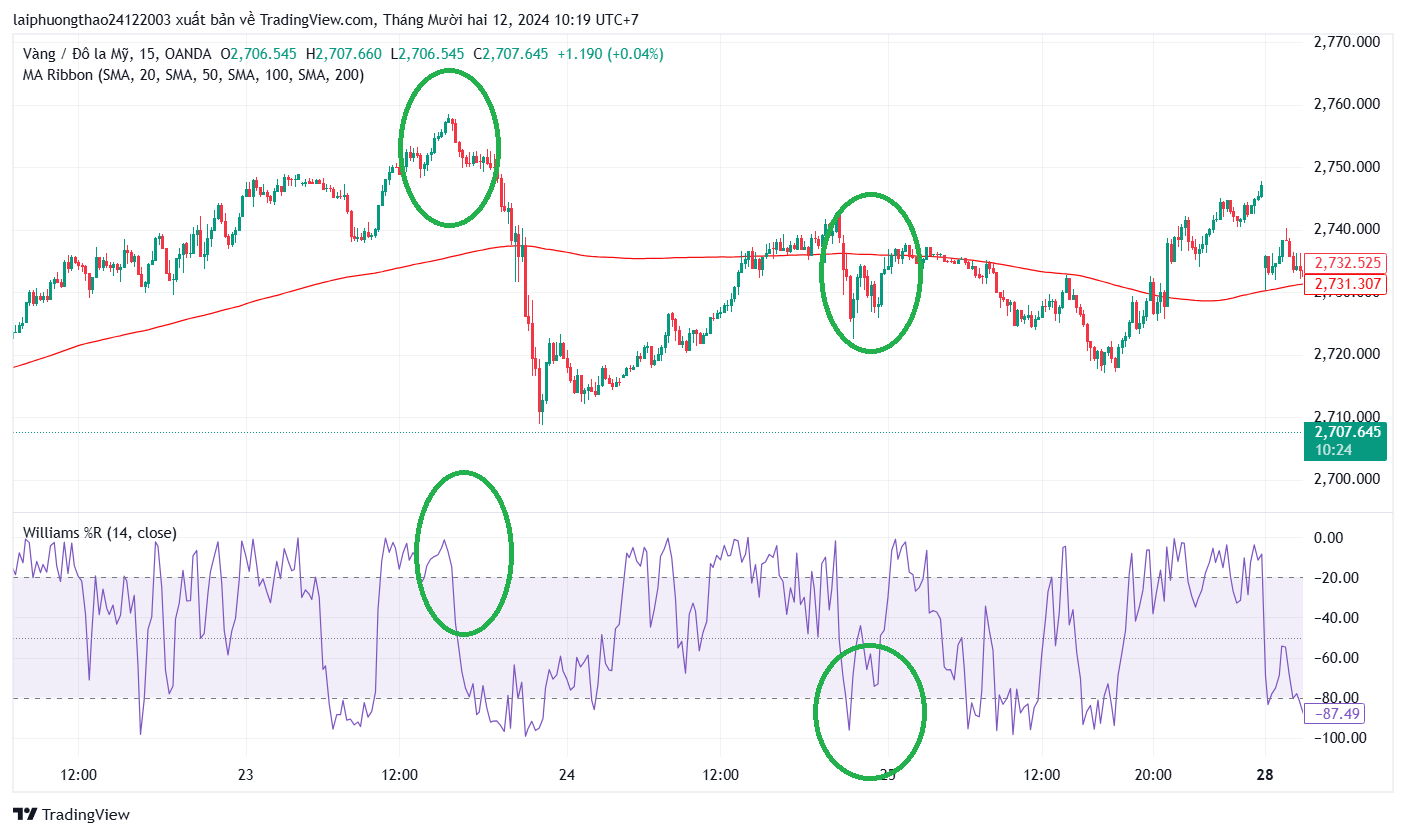
Task: Click the 2,720.000 price axis label
Action: pos(1347,354)
